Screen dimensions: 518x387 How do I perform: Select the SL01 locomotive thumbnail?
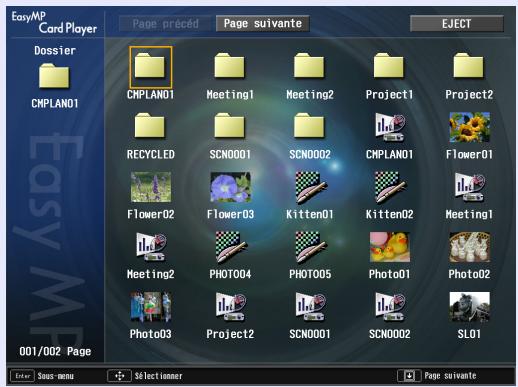[469, 307]
